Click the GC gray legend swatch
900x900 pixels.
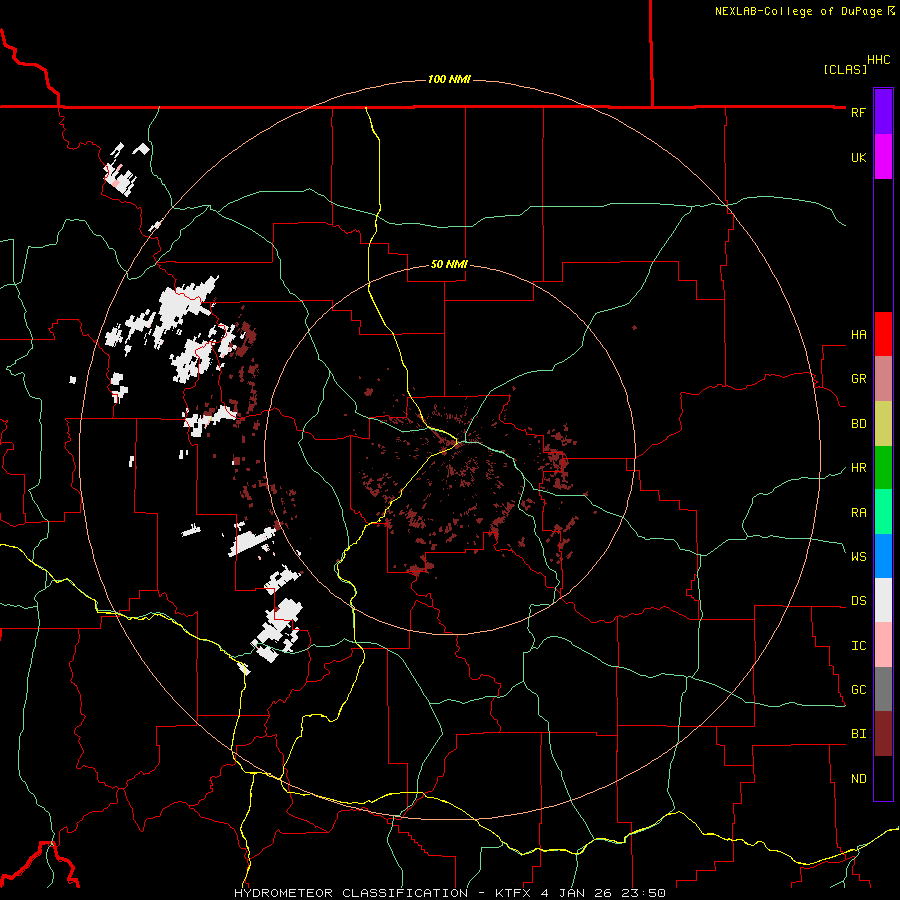pyautogui.click(x=883, y=689)
